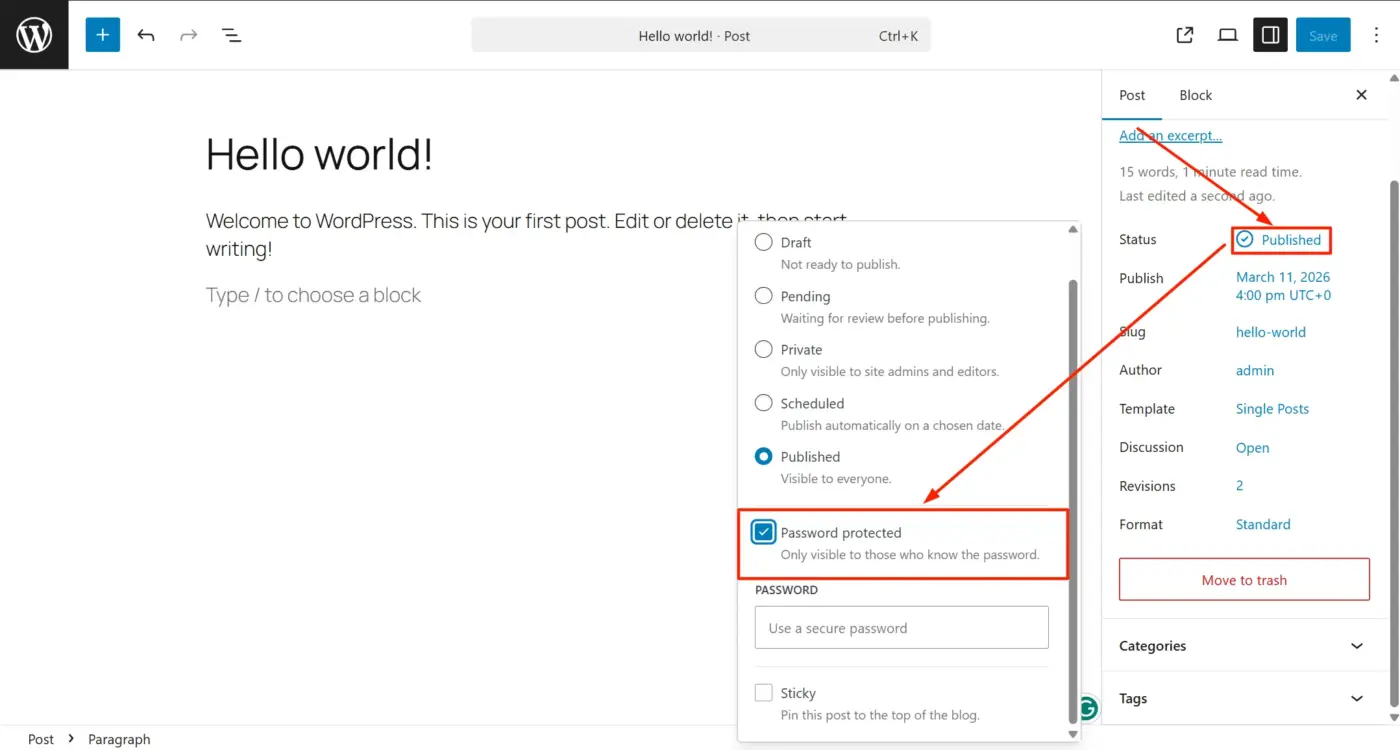Click the Move to trash button
This screenshot has width=1400, height=750.
click(1243, 579)
